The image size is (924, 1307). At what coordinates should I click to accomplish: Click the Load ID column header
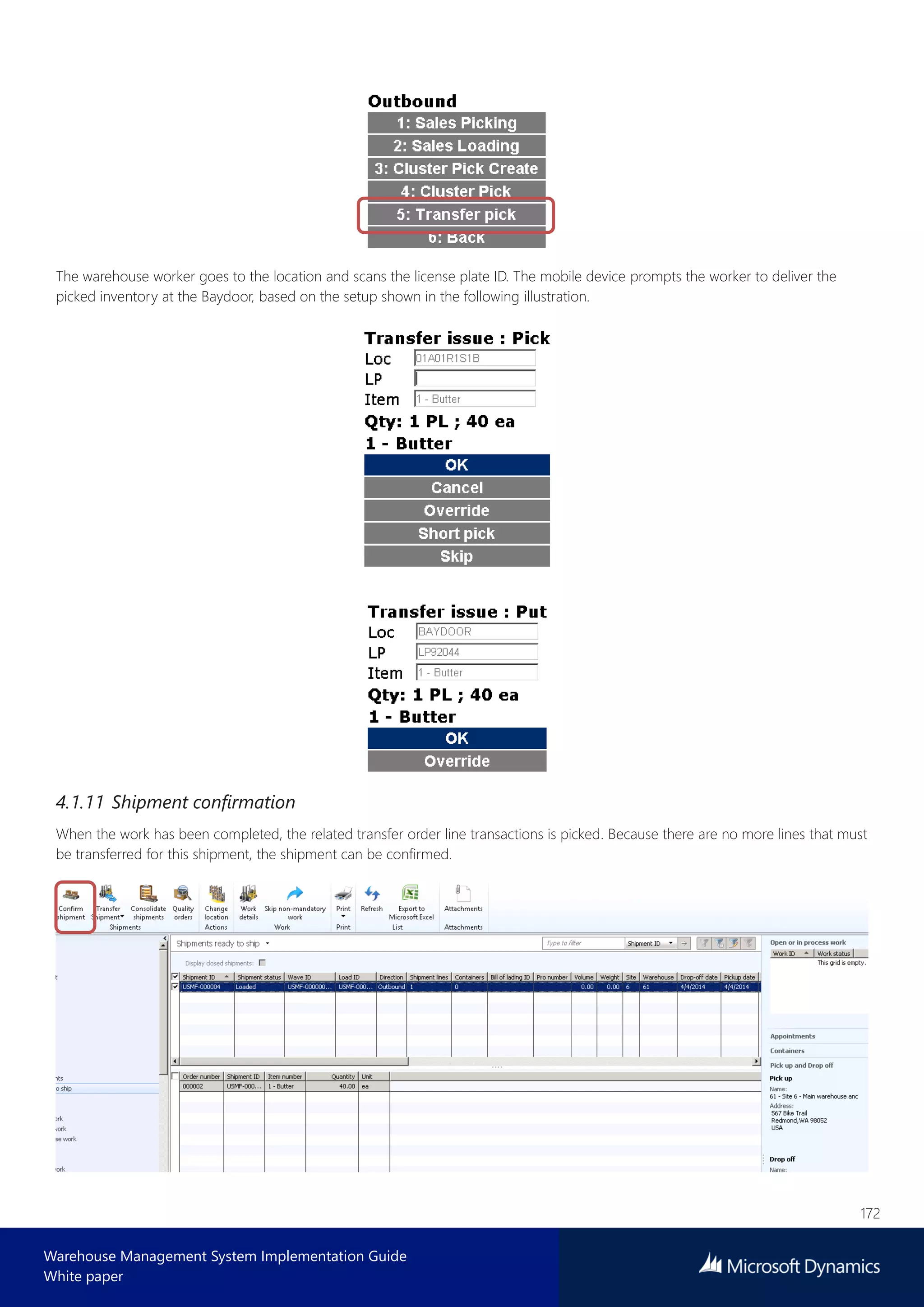tap(356, 977)
